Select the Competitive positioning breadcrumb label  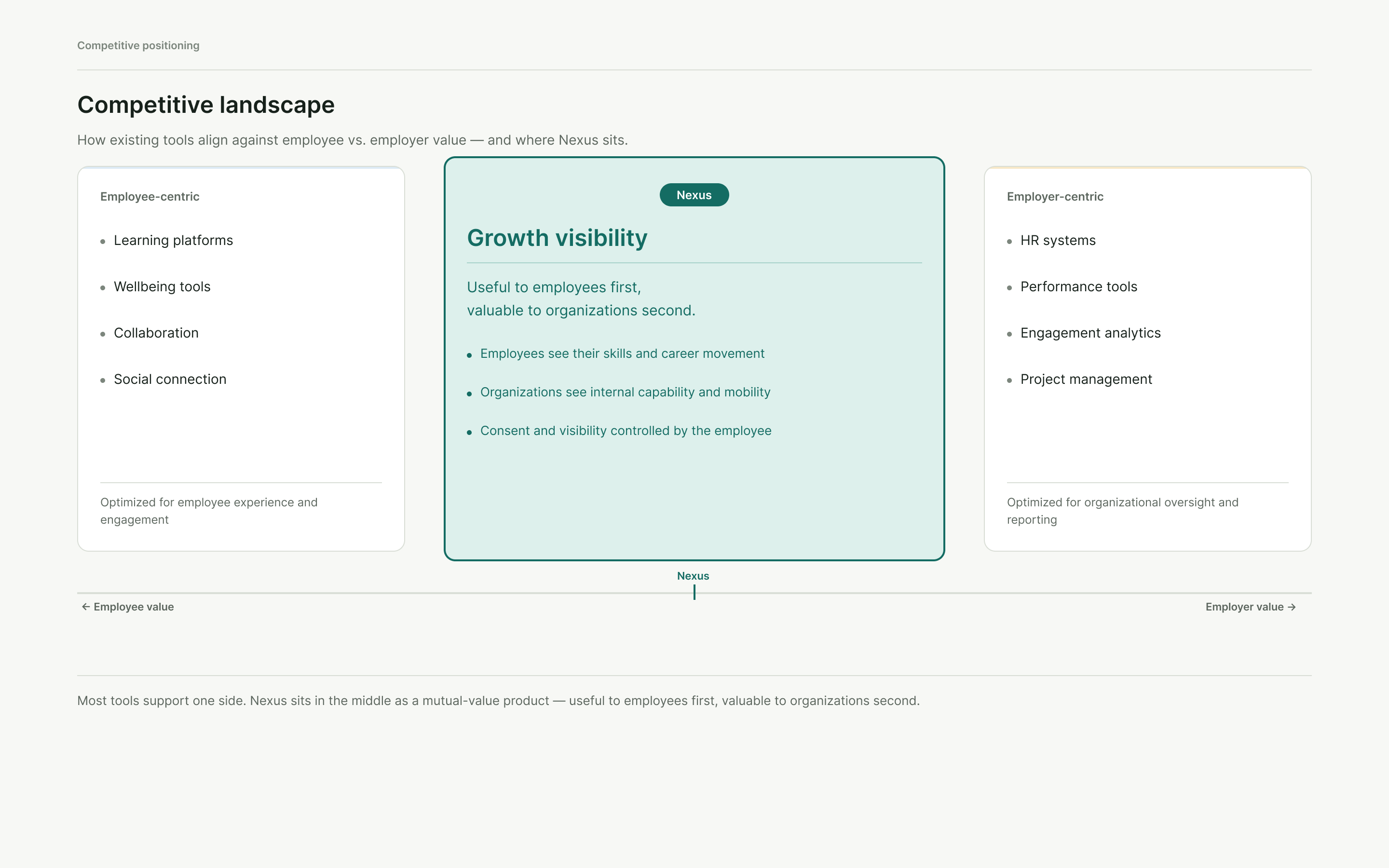[138, 45]
